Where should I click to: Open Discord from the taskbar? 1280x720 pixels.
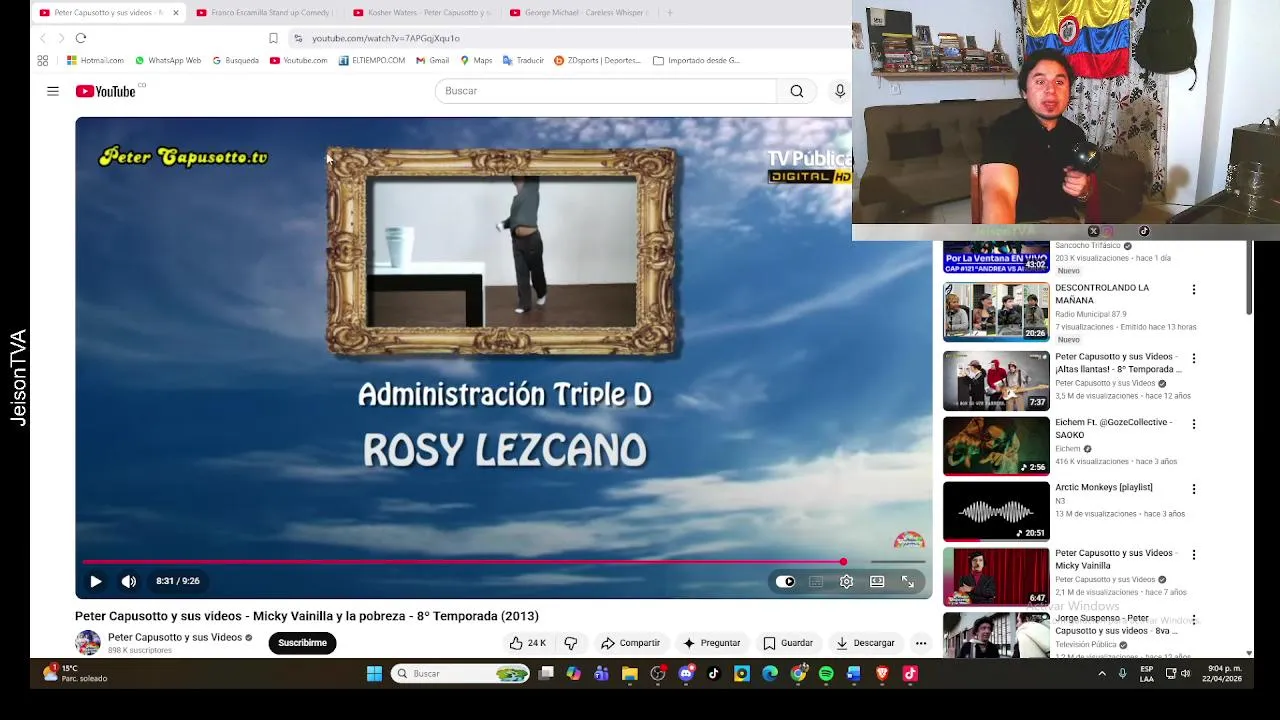686,674
